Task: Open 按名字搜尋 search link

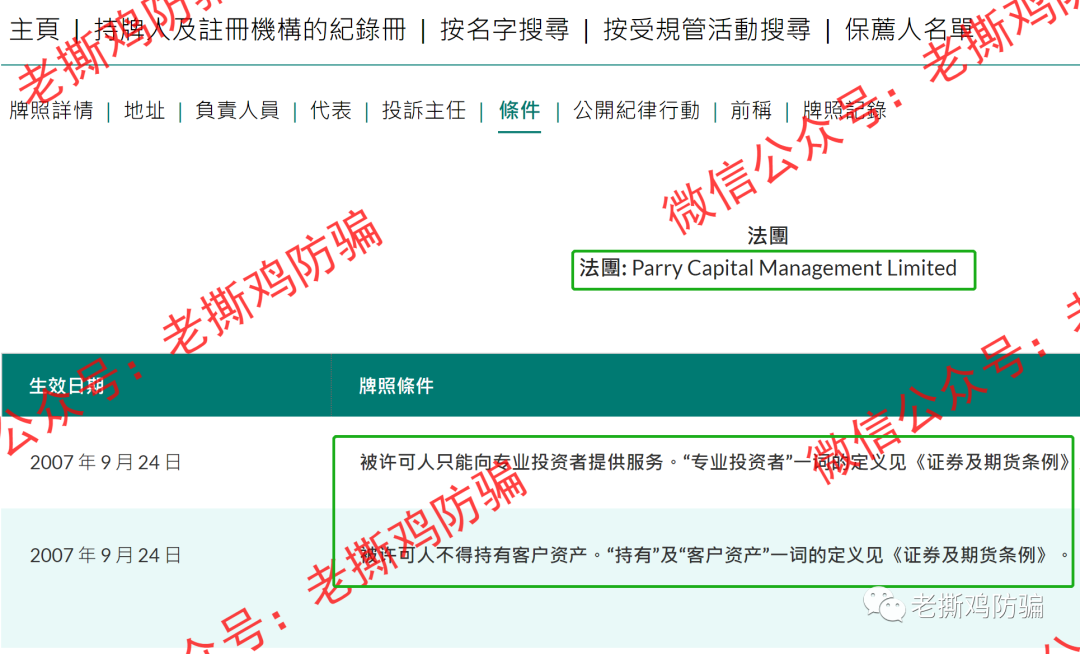Action: pos(505,30)
